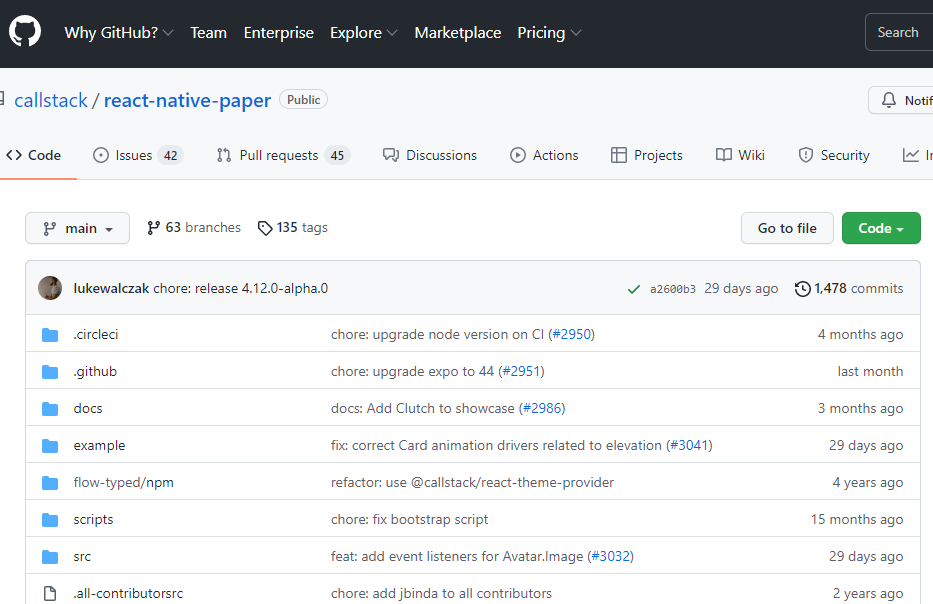This screenshot has width=933, height=604.
Task: Click the Actions play icon
Action: tap(518, 155)
